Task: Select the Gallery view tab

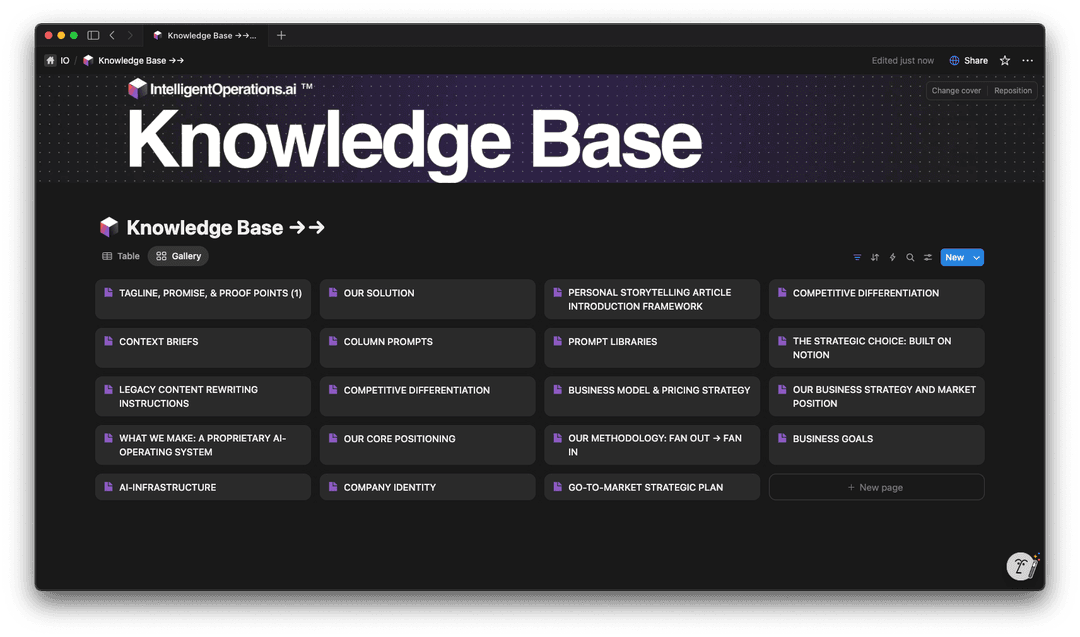Action: click(x=178, y=256)
